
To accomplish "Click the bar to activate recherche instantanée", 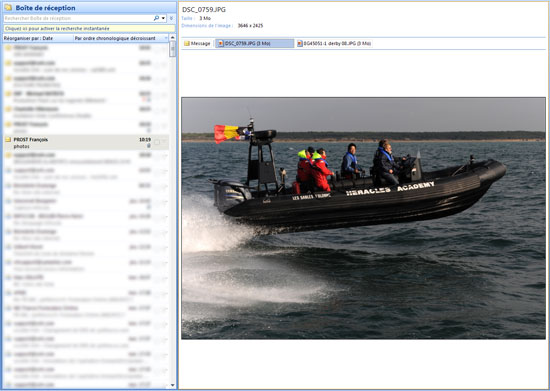I will pyautogui.click(x=89, y=28).
